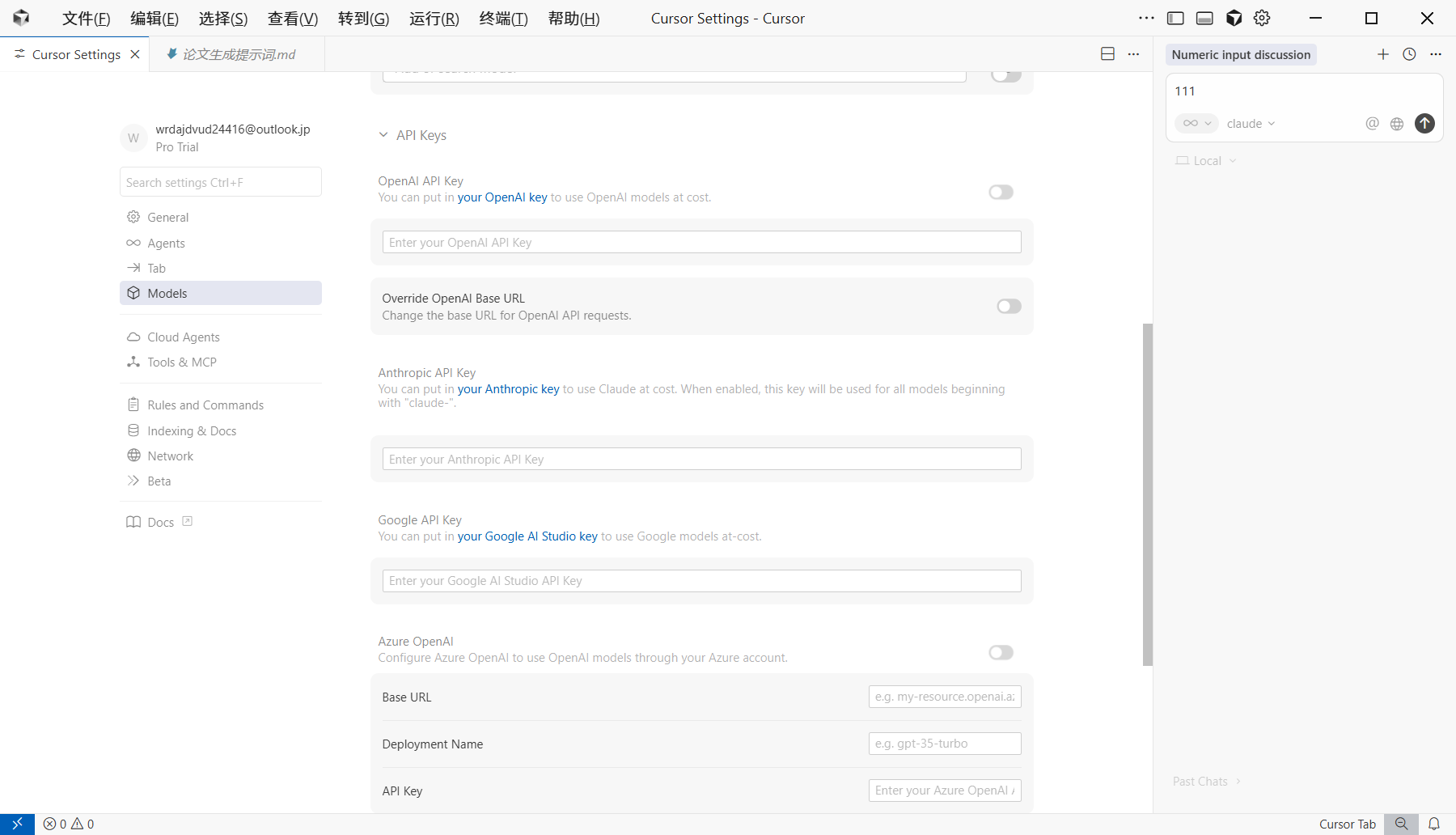
Task: Close the Cursor Settings tab
Action: tap(135, 54)
